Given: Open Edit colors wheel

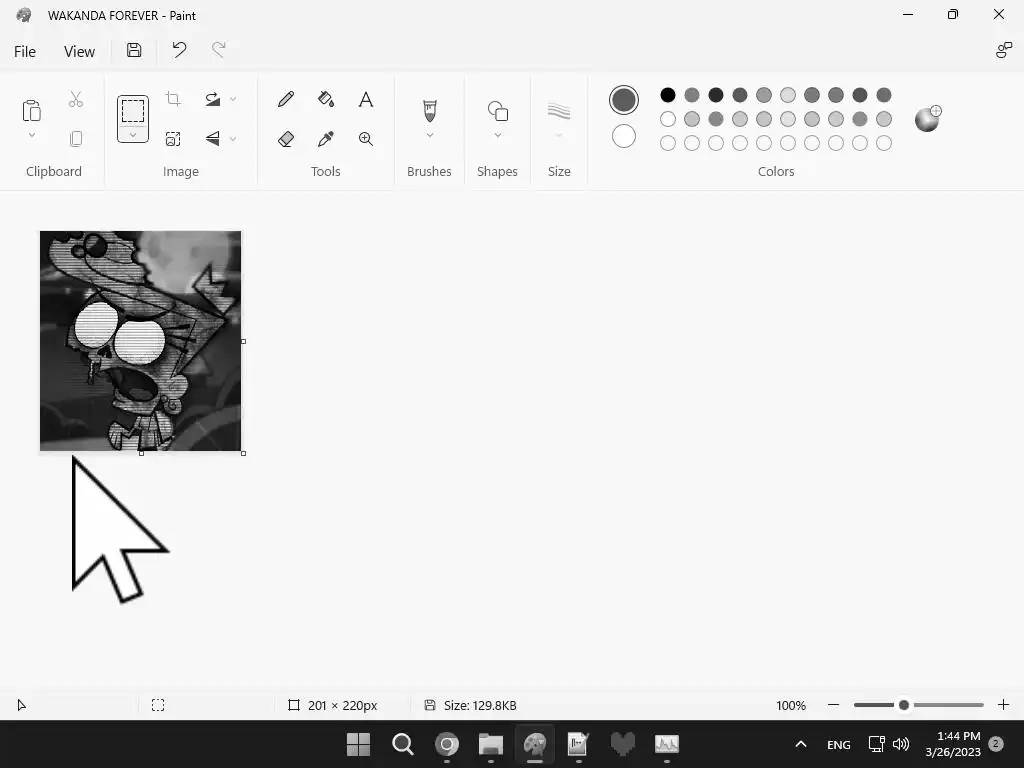Looking at the screenshot, I should point(927,118).
